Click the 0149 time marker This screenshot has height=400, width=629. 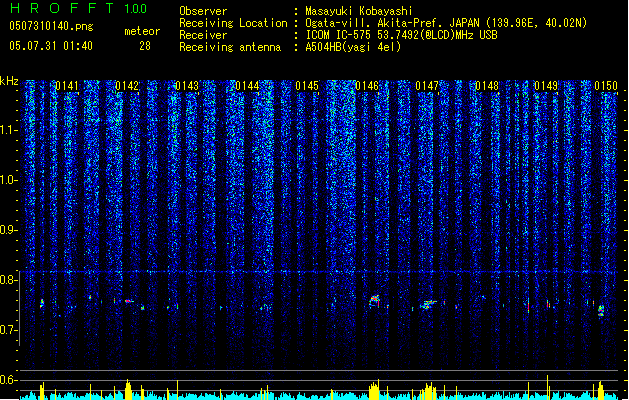pyautogui.click(x=546, y=86)
